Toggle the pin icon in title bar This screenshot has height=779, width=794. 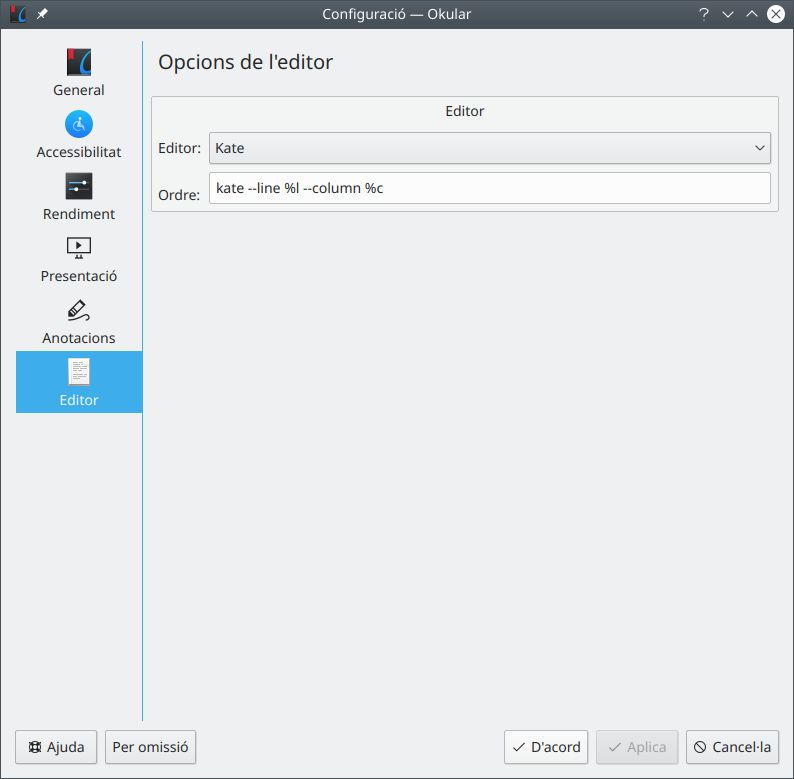[x=42, y=14]
